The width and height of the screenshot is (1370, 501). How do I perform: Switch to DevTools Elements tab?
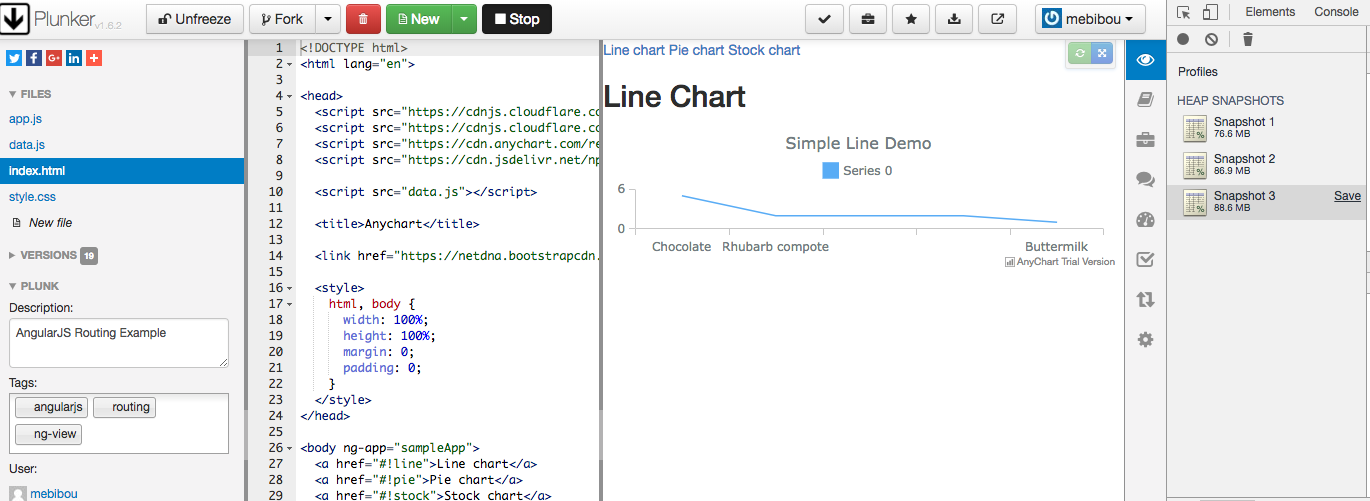1270,12
